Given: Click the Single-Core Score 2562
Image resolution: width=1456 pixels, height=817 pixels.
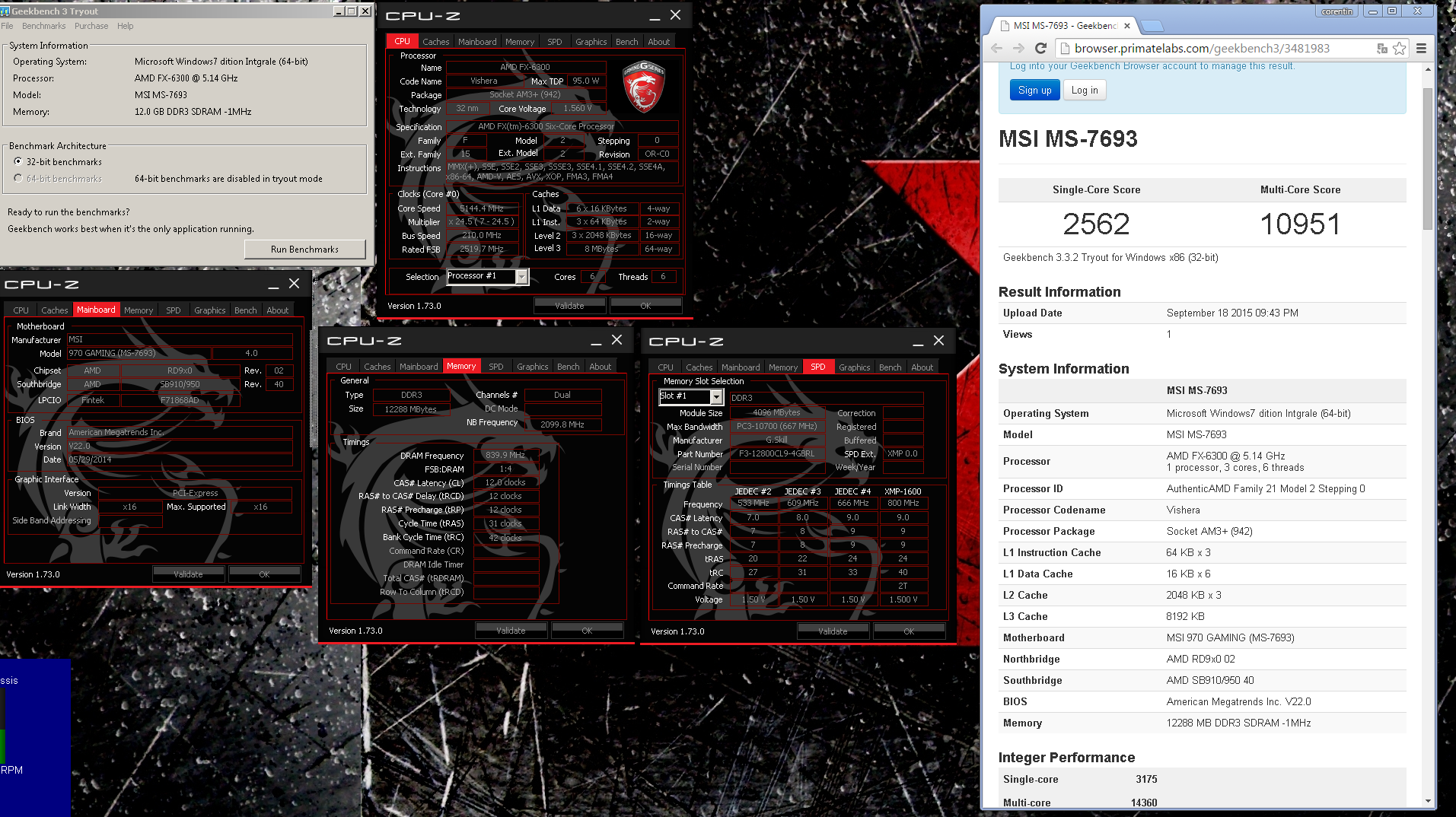Looking at the screenshot, I should (1096, 224).
